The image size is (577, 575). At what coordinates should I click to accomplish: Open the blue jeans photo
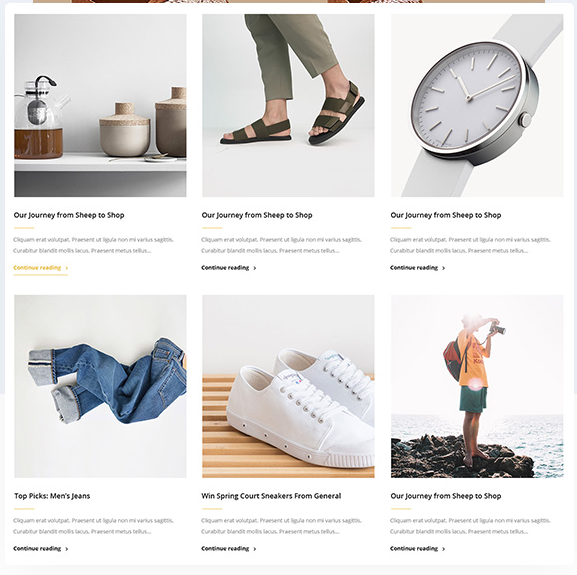click(100, 386)
